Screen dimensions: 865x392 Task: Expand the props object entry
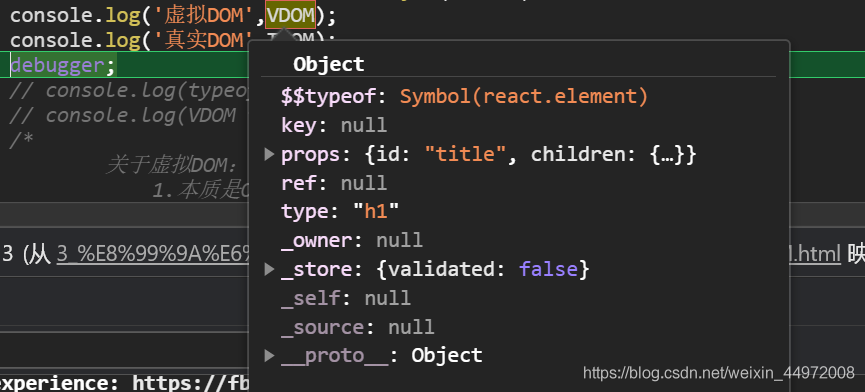click(x=269, y=154)
